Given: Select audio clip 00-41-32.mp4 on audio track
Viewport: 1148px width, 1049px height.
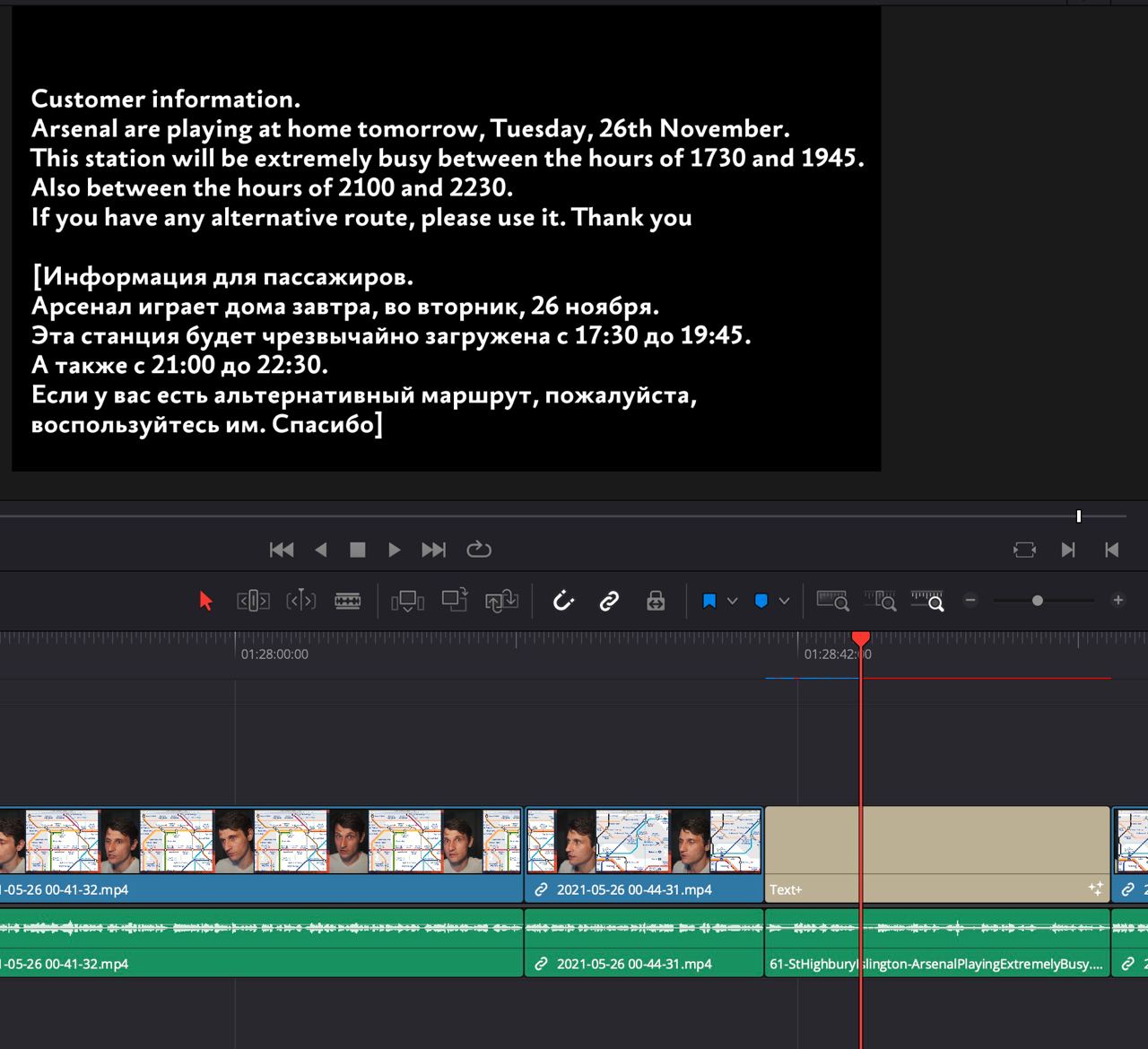Looking at the screenshot, I should click(261, 942).
